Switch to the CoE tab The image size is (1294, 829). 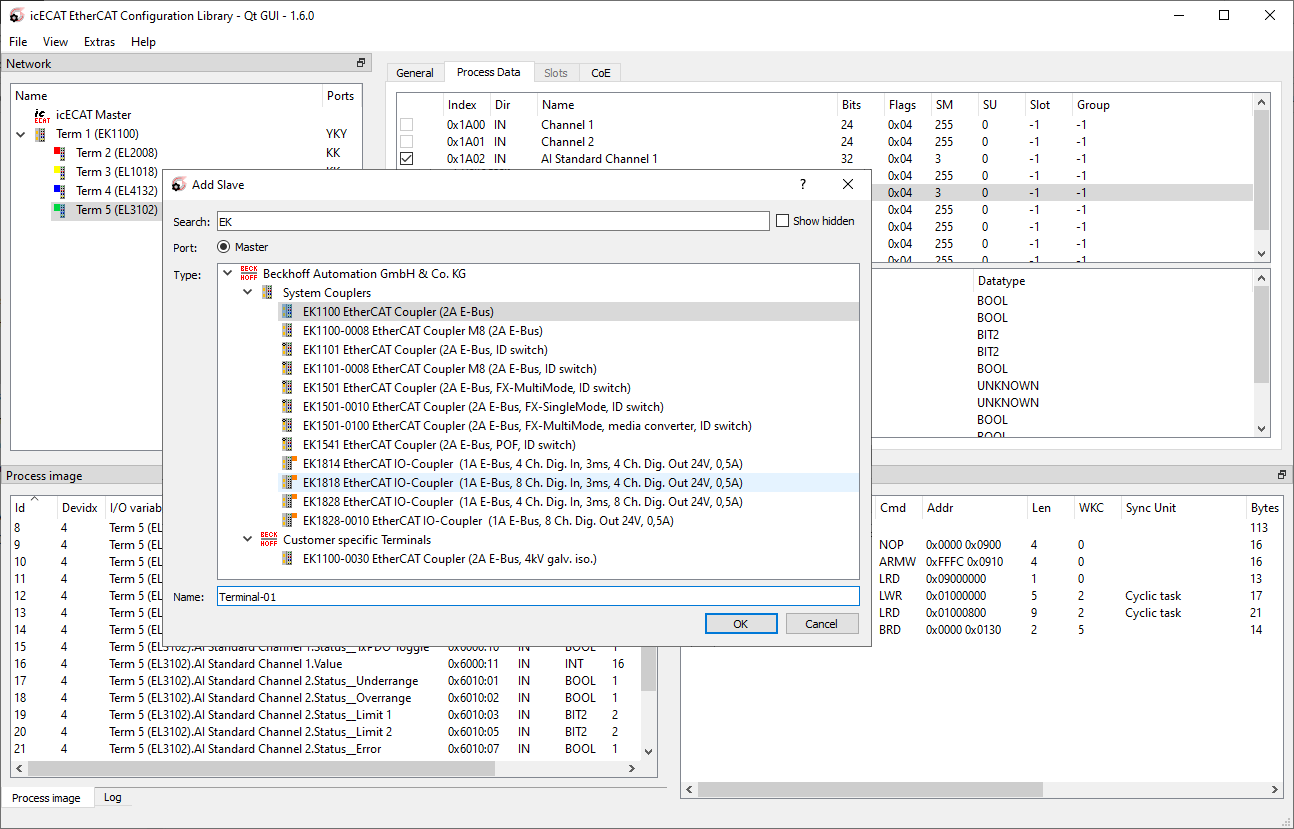tap(601, 73)
